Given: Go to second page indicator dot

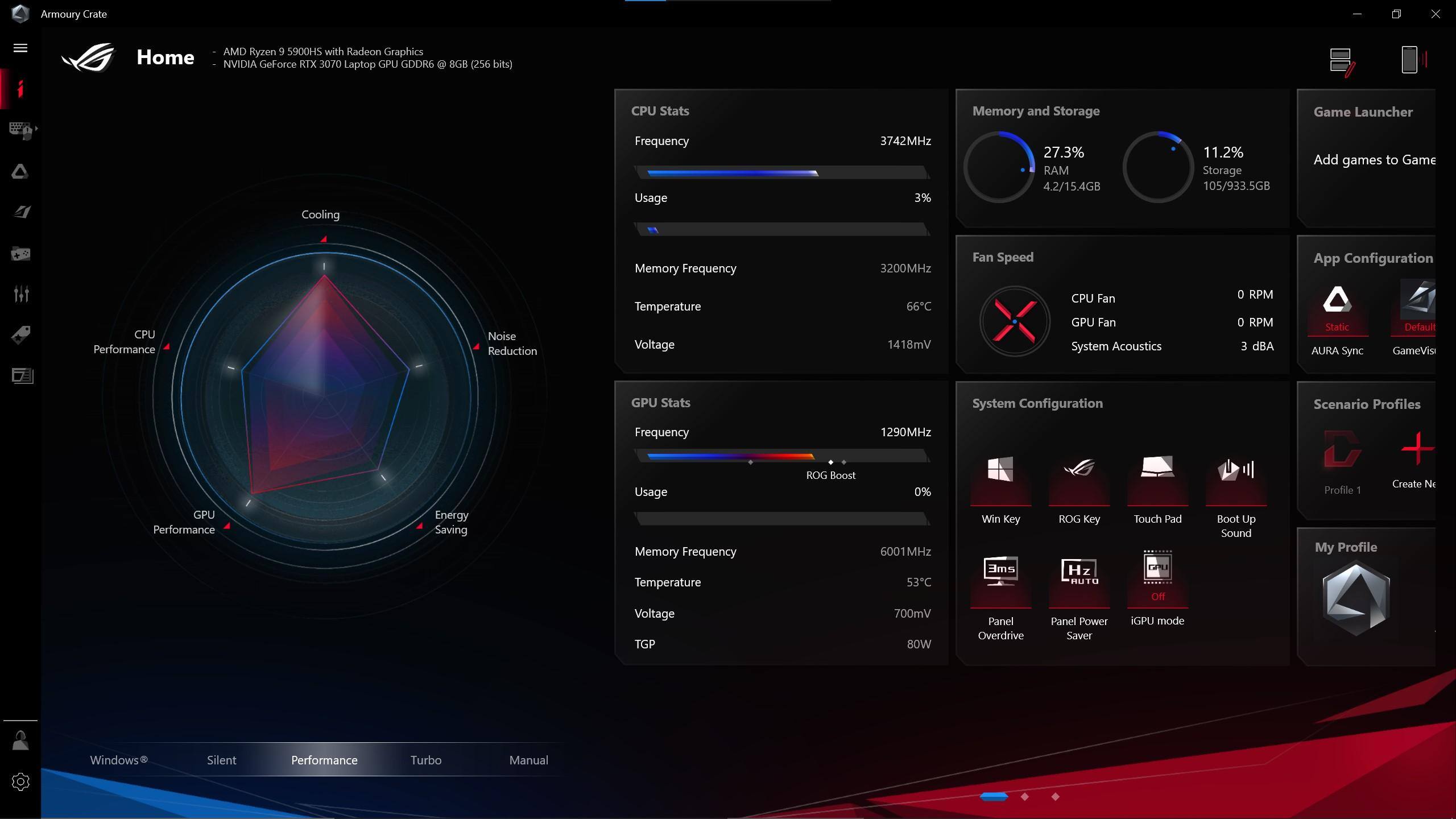Looking at the screenshot, I should click(x=1025, y=797).
